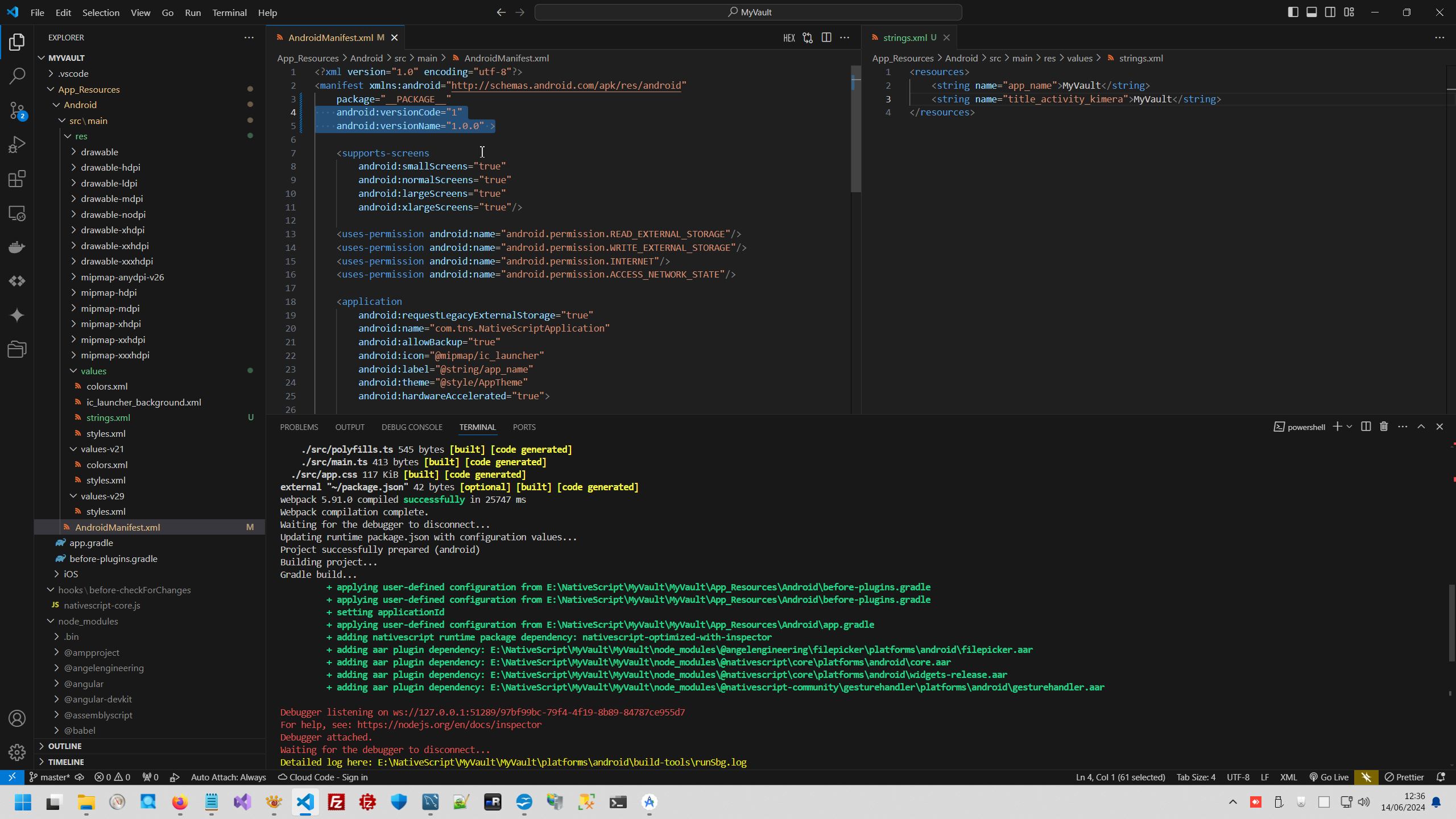This screenshot has width=1456, height=819.
Task: Toggle the primary side bar visibility
Action: tap(1293, 12)
